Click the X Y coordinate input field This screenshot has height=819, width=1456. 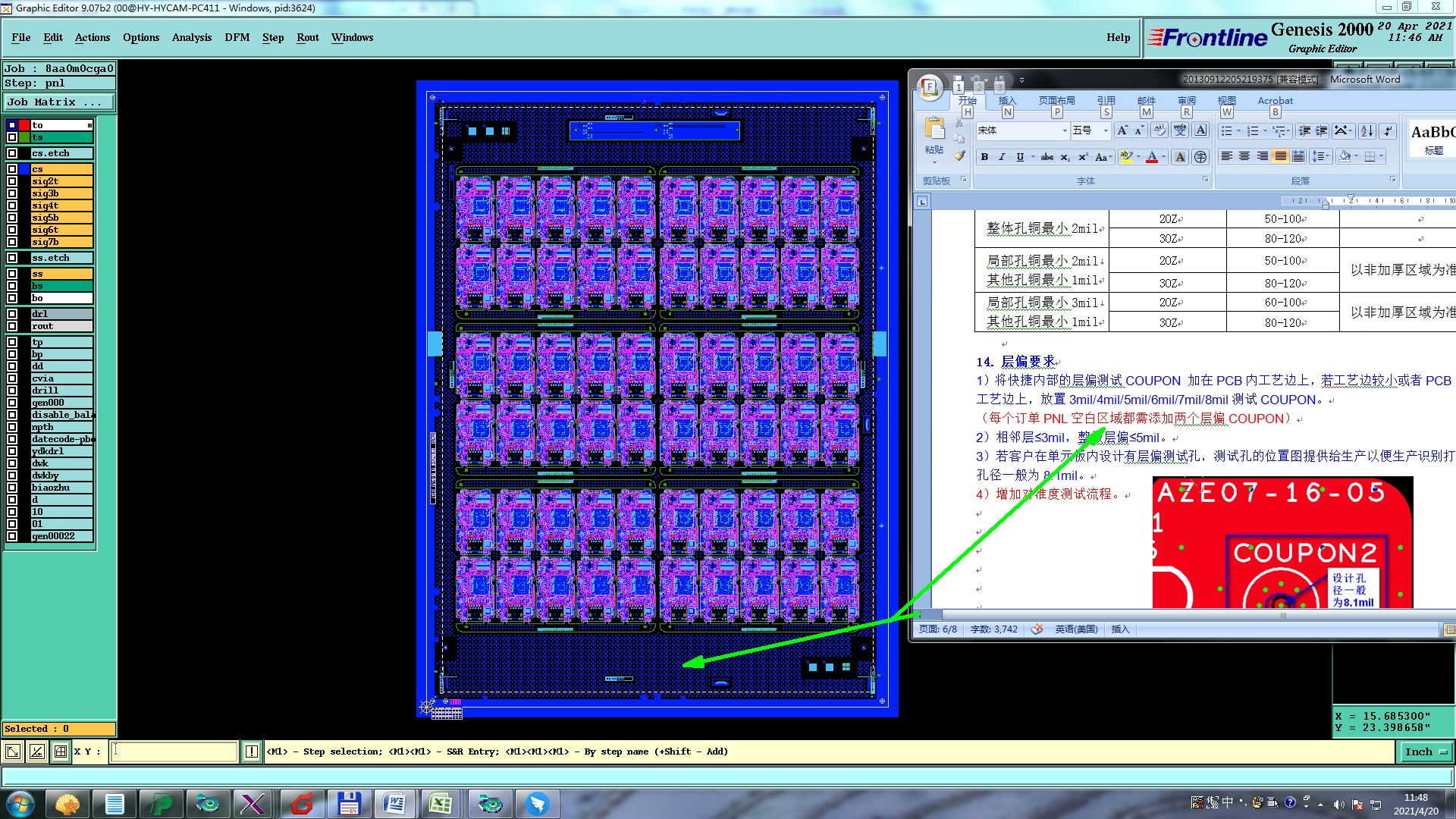coord(174,752)
